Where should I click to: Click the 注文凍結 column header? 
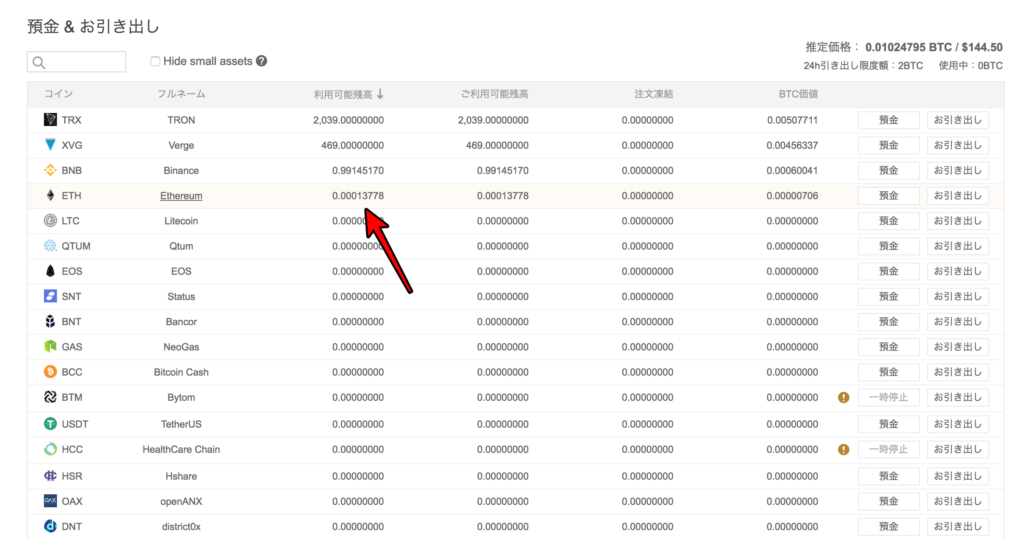click(654, 94)
